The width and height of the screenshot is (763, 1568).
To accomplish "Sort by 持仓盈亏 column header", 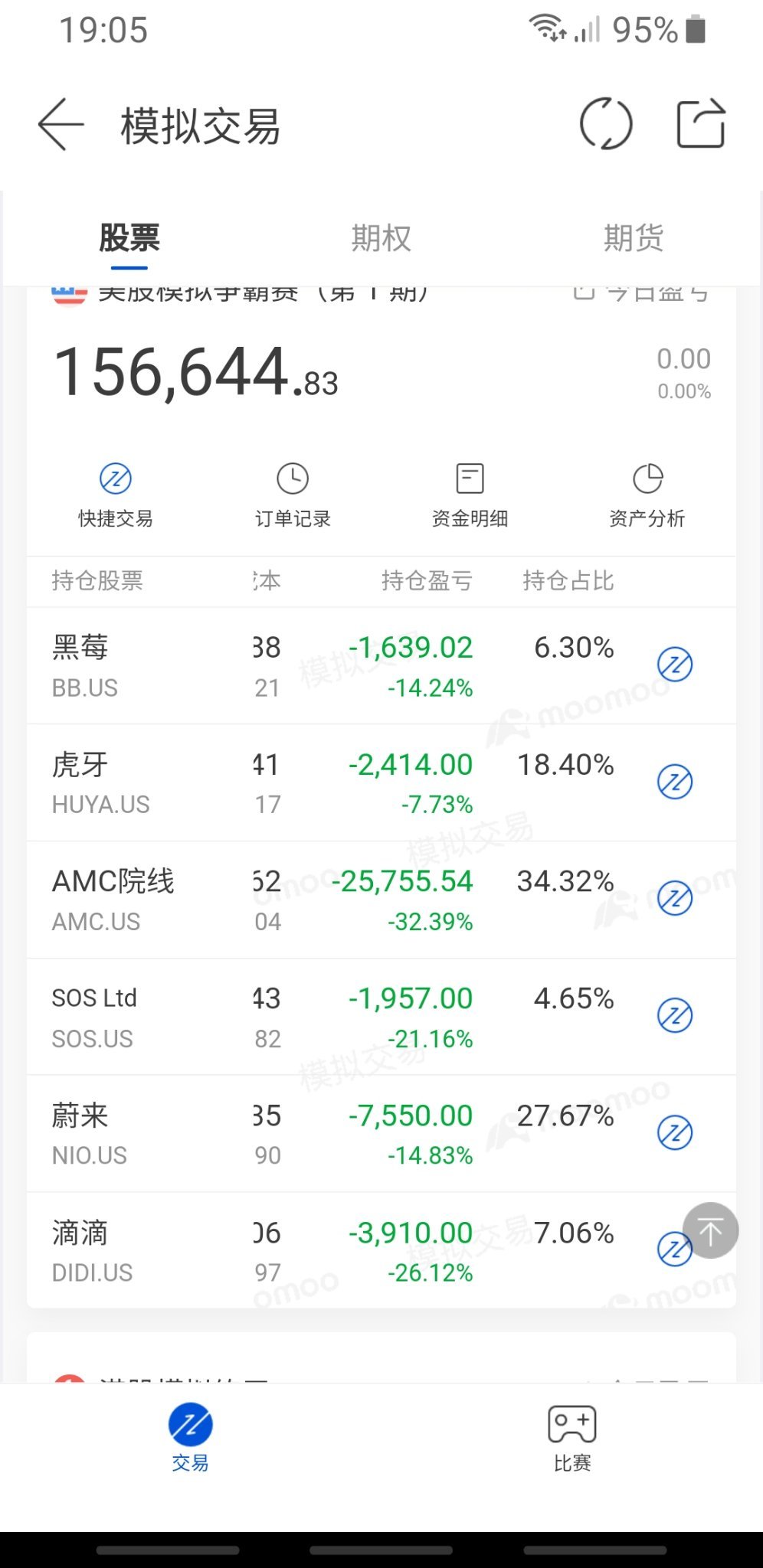I will [x=427, y=581].
